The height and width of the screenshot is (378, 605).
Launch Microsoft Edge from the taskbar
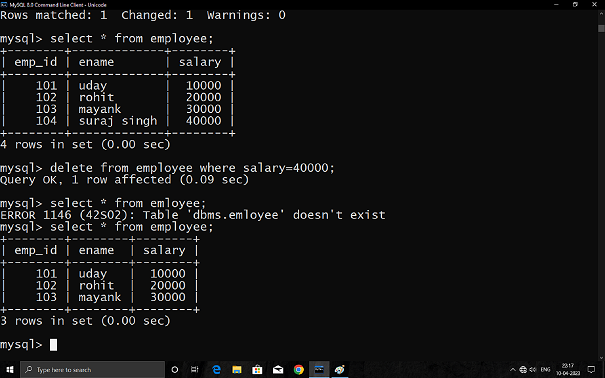click(x=216, y=370)
